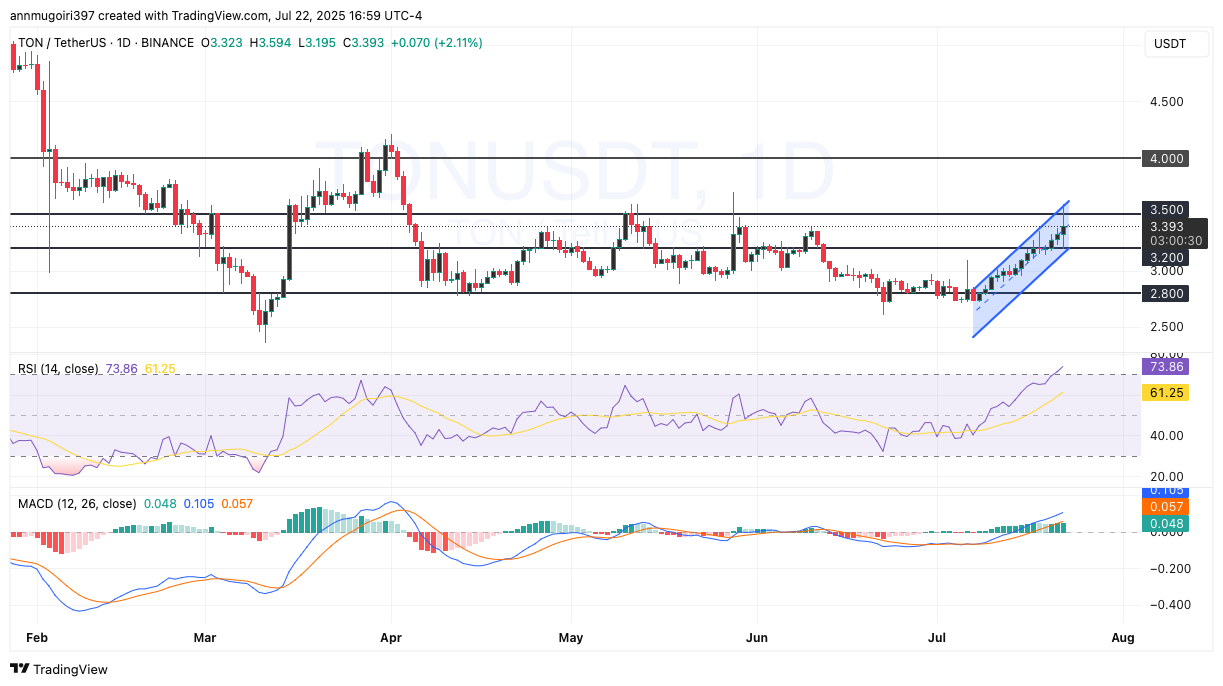
Task: Click the change value +0.070 (+2.11%)
Action: (x=436, y=43)
